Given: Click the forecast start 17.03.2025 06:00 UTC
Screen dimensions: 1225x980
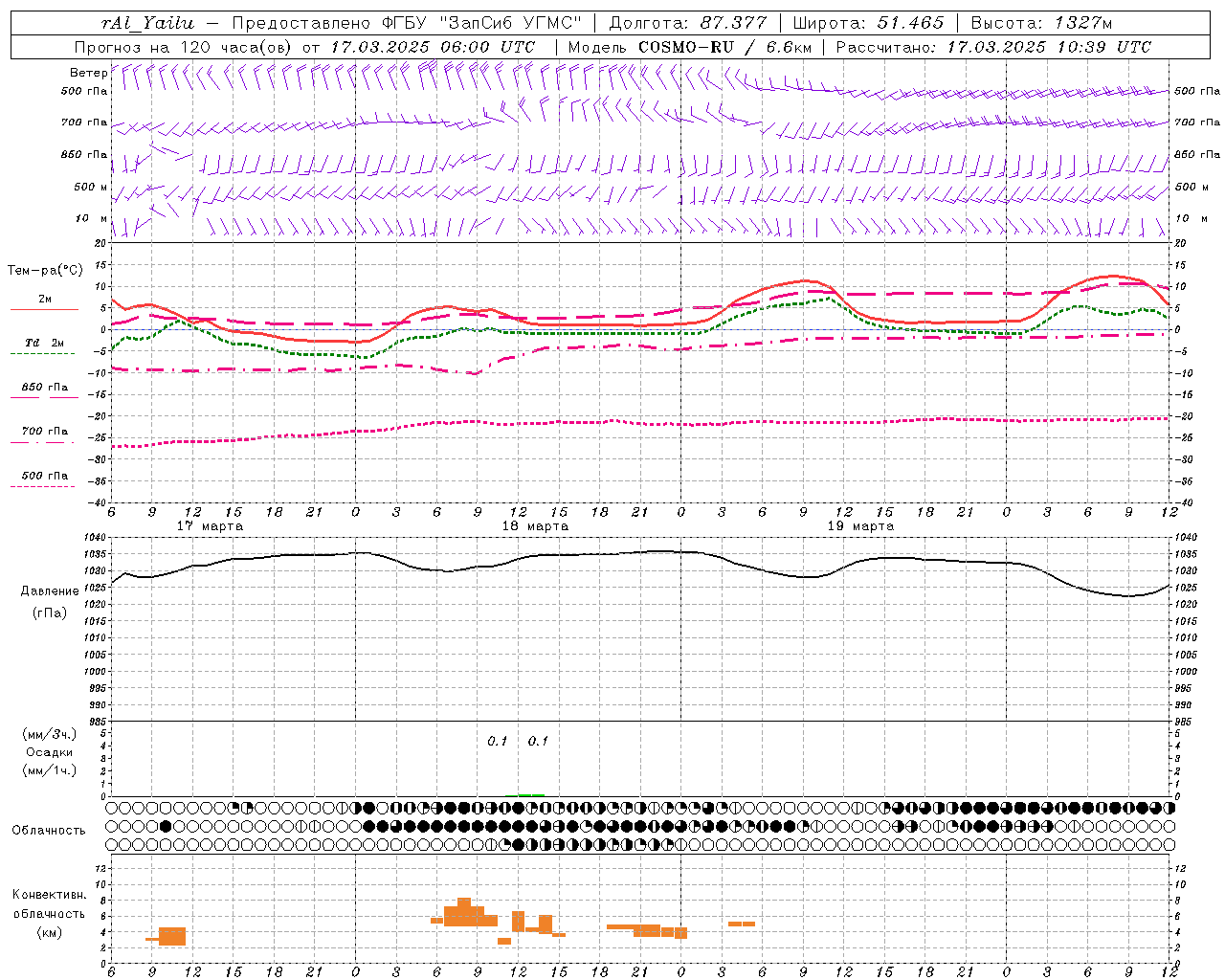Looking at the screenshot, I should point(433,47).
